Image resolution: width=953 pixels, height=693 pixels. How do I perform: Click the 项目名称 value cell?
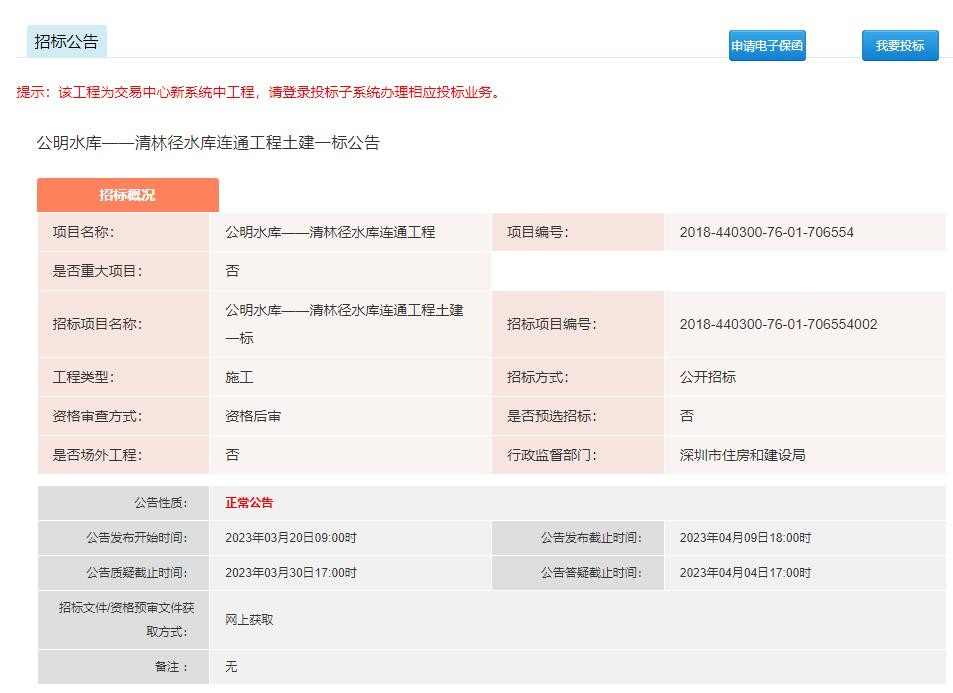330,232
